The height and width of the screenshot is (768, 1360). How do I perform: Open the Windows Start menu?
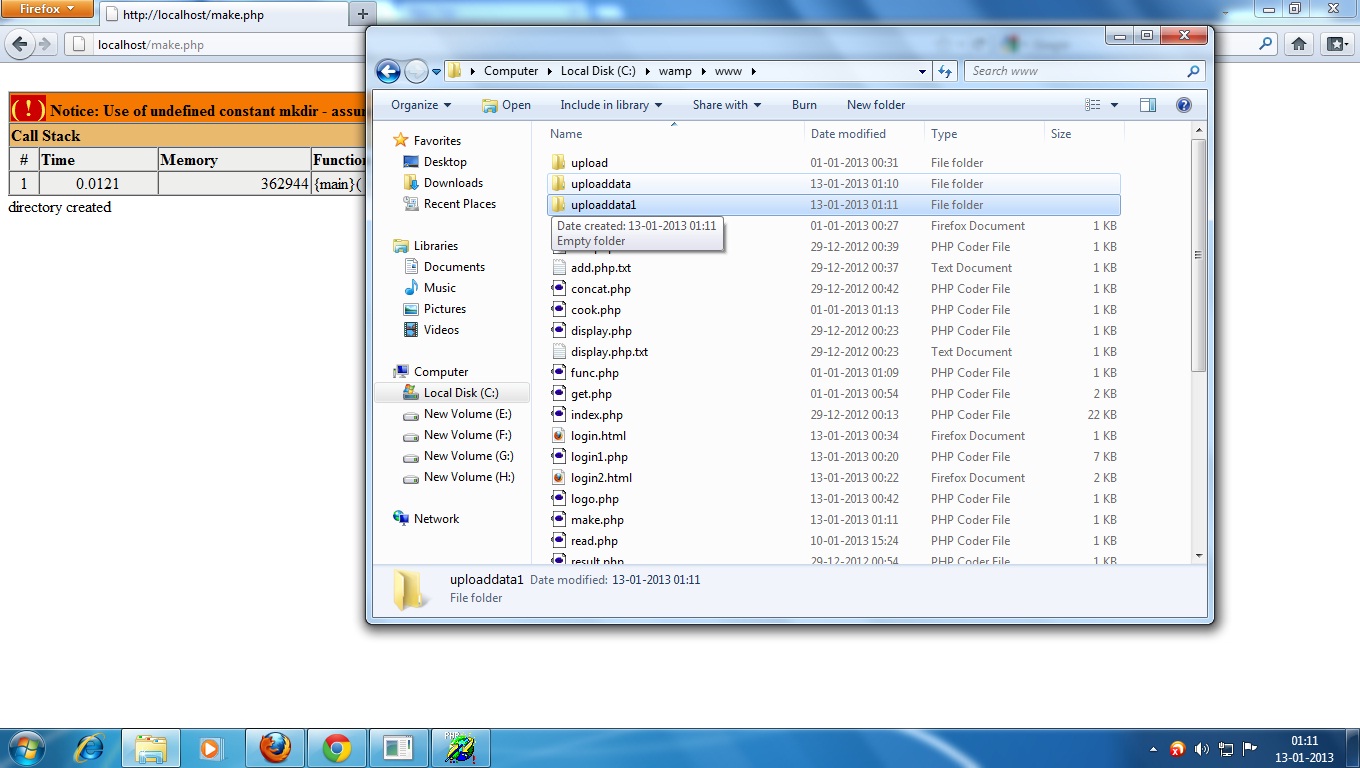tap(25, 748)
